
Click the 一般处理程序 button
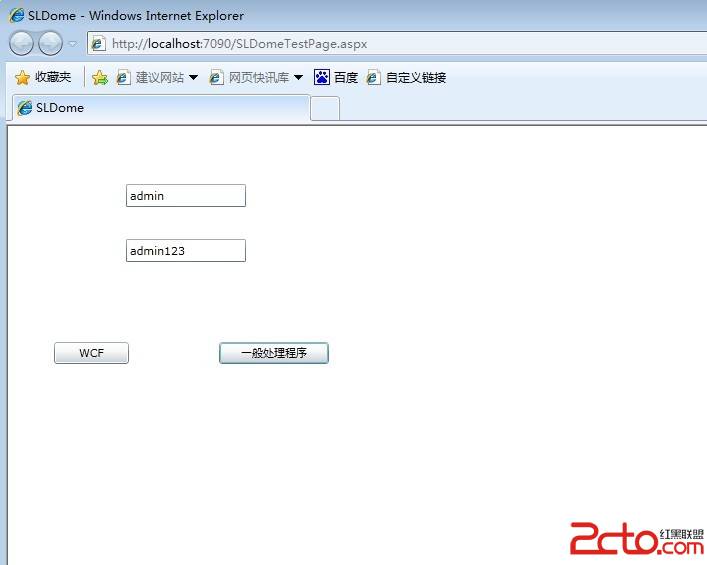tap(274, 353)
